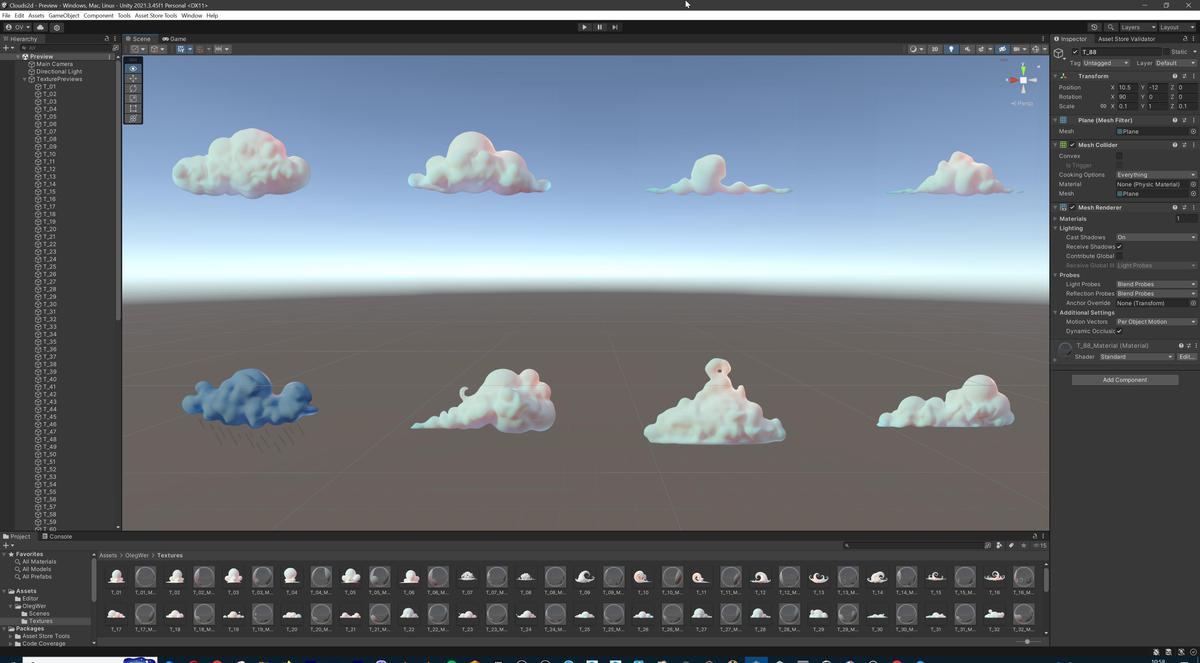This screenshot has height=663, width=1200.
Task: Select the Rotate tool
Action: coord(132,89)
